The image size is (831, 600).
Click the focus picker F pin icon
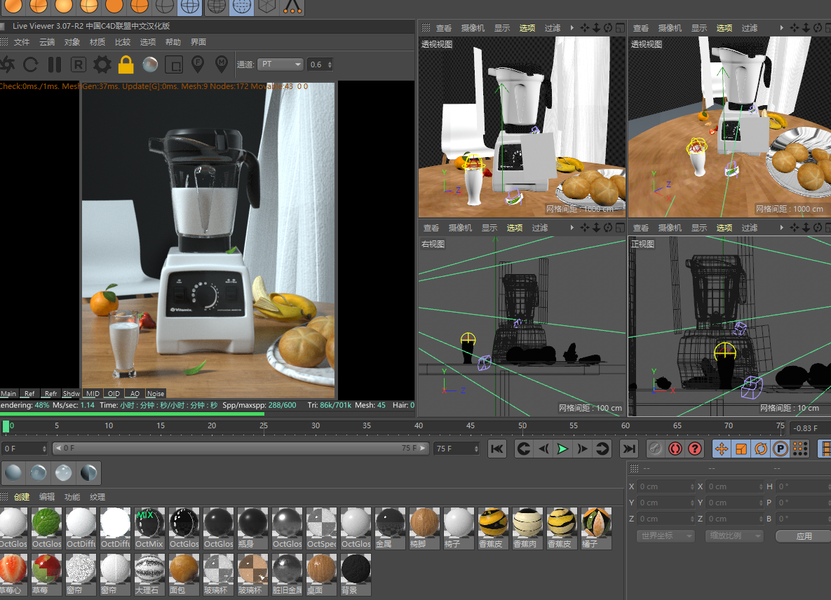click(x=198, y=64)
